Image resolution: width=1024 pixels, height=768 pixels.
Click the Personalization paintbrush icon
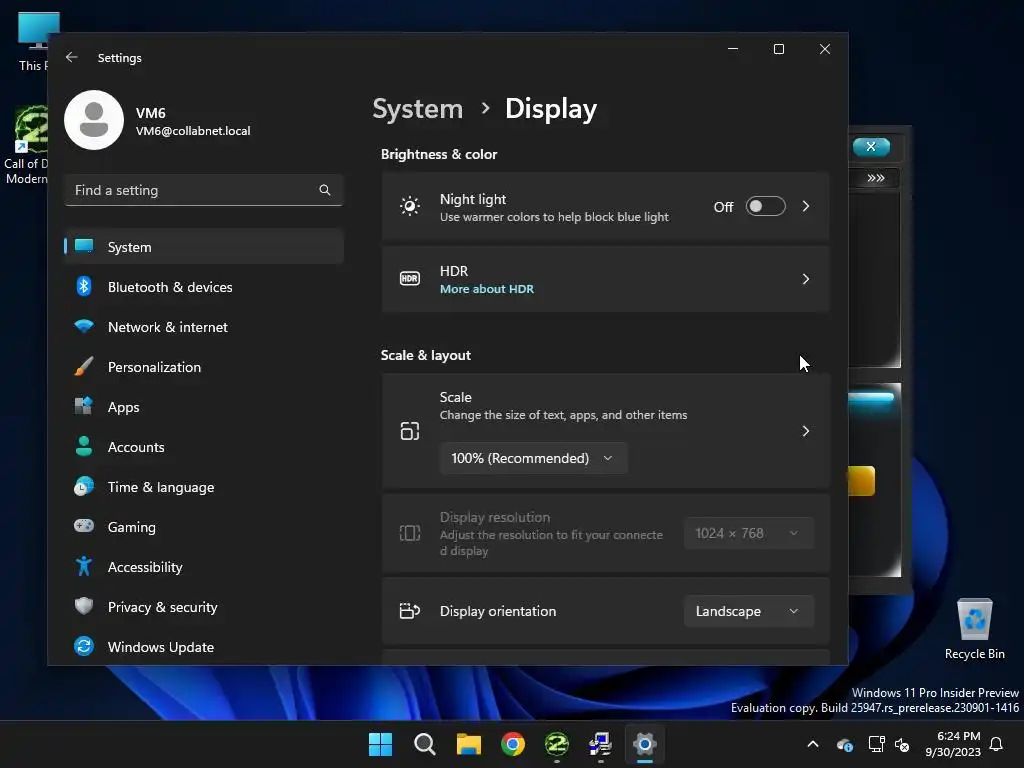coord(84,366)
